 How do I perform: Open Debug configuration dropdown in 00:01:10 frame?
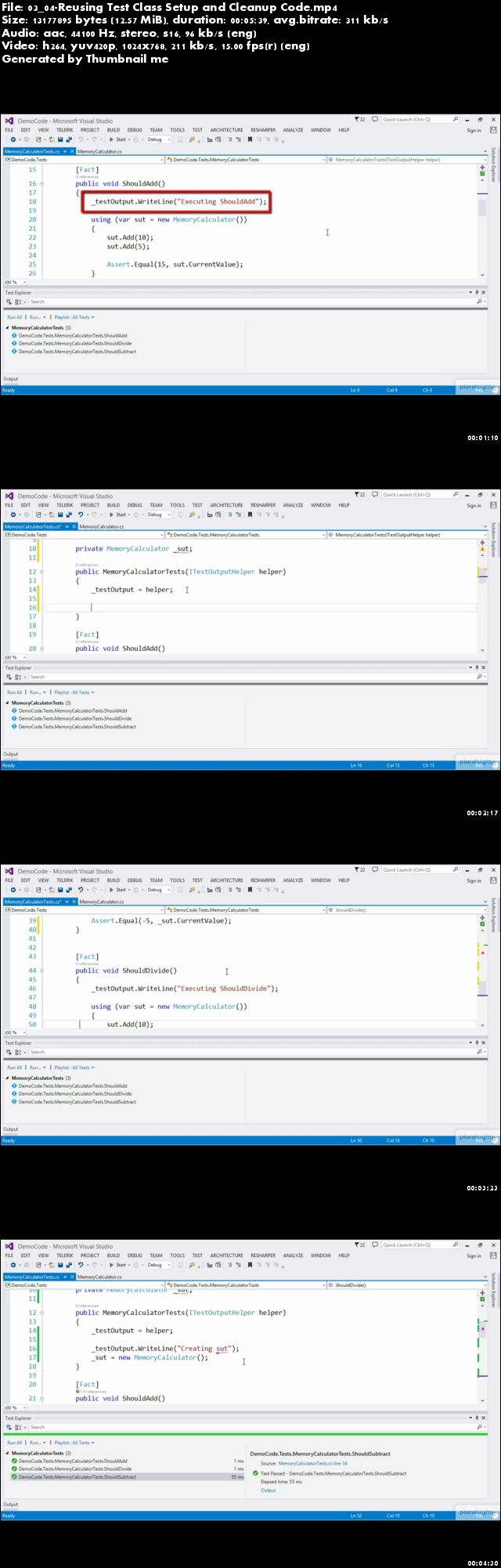tap(158, 139)
